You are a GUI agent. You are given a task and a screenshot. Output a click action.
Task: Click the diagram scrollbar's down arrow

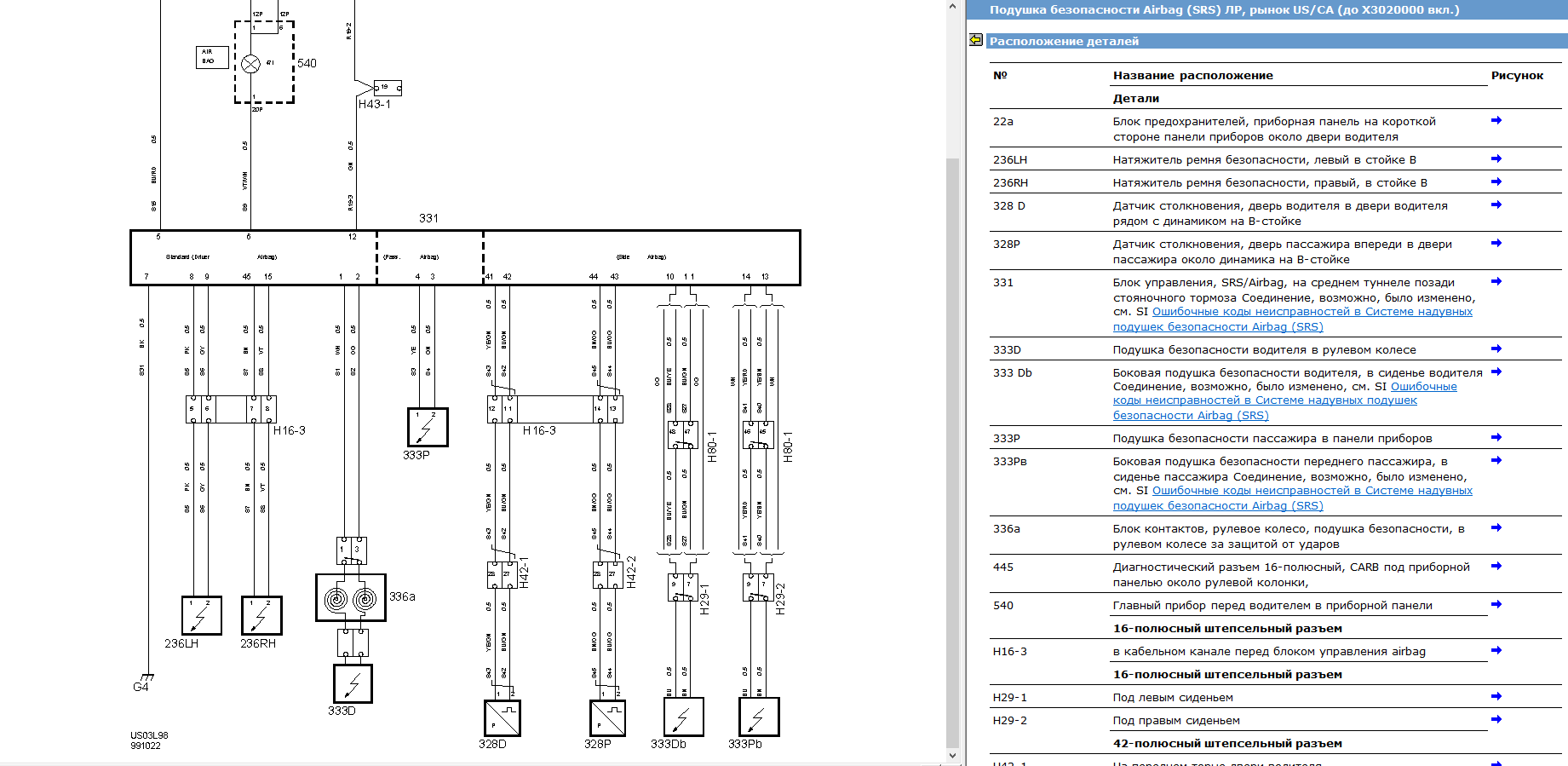[x=953, y=756]
